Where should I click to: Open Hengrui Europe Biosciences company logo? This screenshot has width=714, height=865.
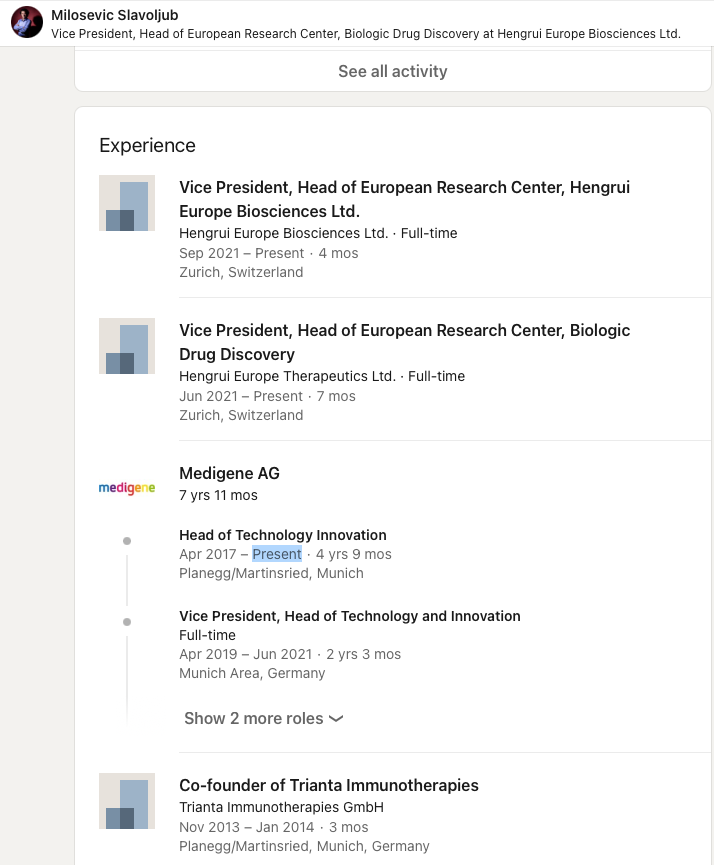click(127, 203)
